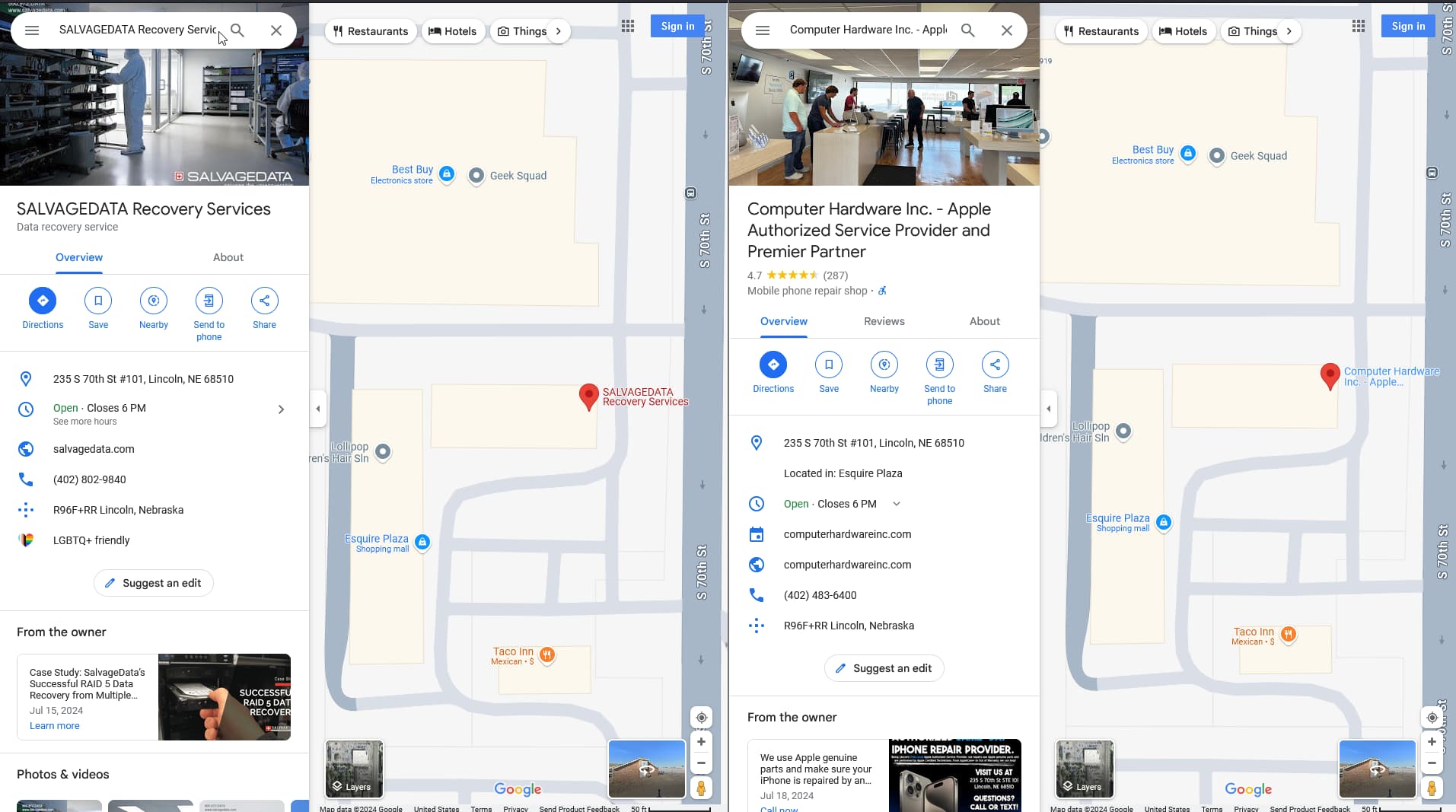Expand Computer Hardware hours dropdown arrow
This screenshot has height=812, width=1456.
pos(897,504)
